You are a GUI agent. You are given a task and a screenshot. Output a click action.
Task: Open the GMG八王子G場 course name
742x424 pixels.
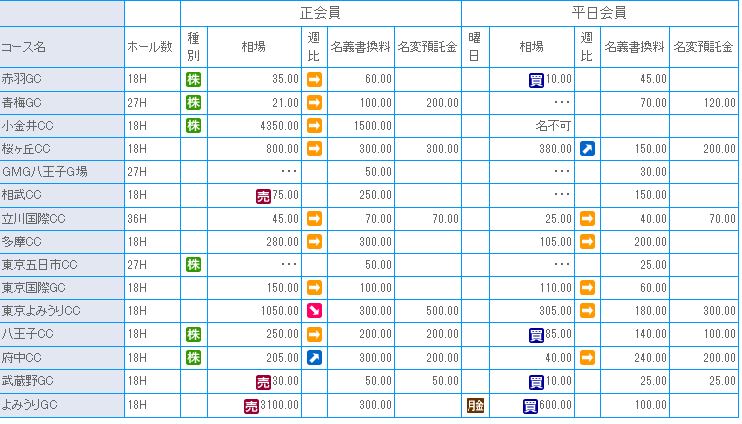(45, 171)
